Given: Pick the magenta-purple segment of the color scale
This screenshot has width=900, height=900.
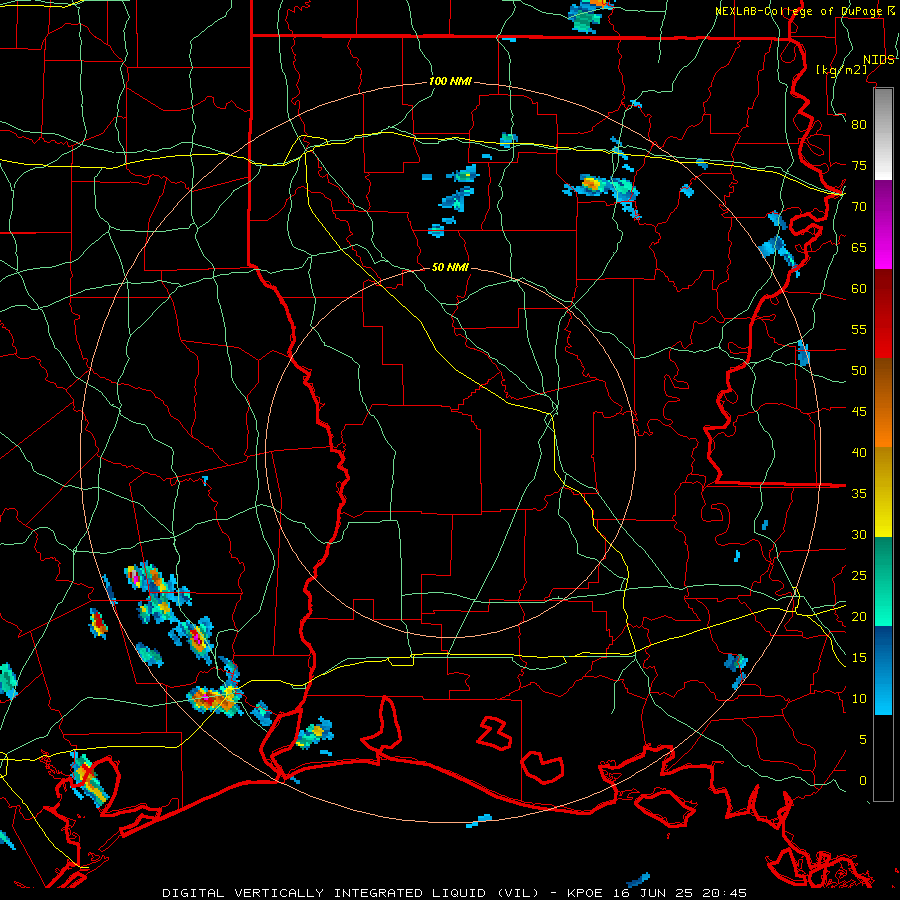Looking at the screenshot, I should coord(883,224).
